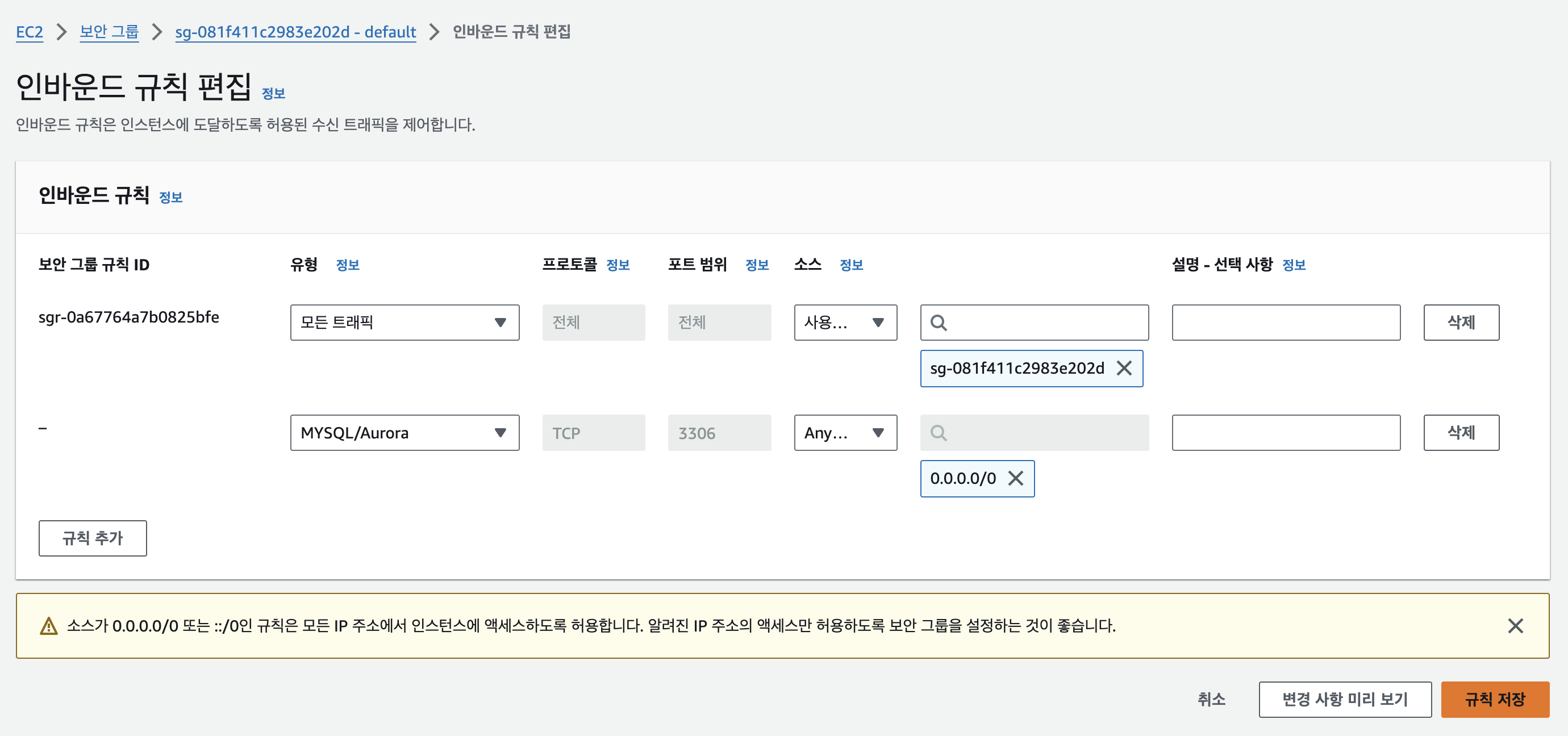
Task: Remove the sg-081f411c2983e202d source tag
Action: click(1124, 368)
